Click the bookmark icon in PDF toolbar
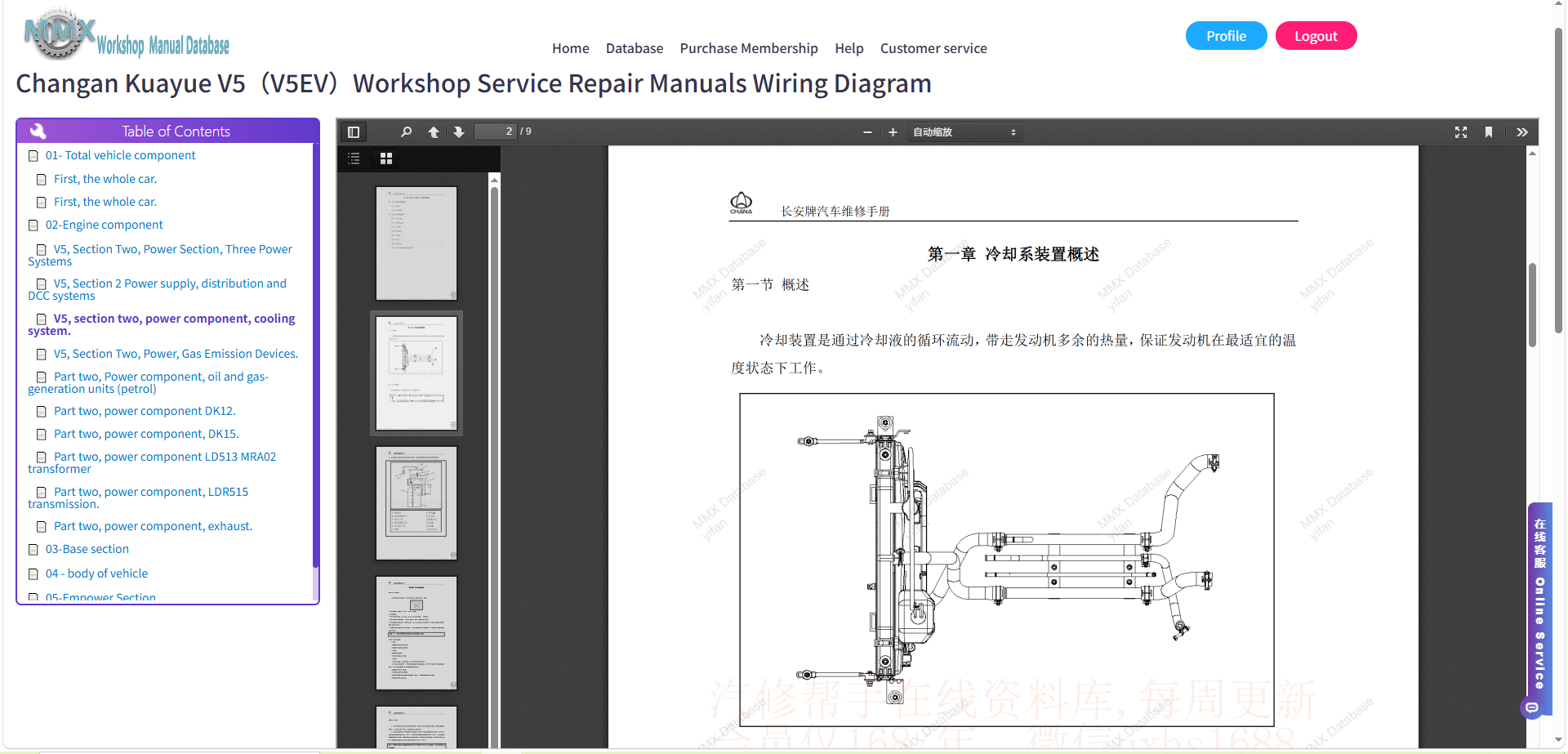The image size is (1568, 754). coord(1489,132)
